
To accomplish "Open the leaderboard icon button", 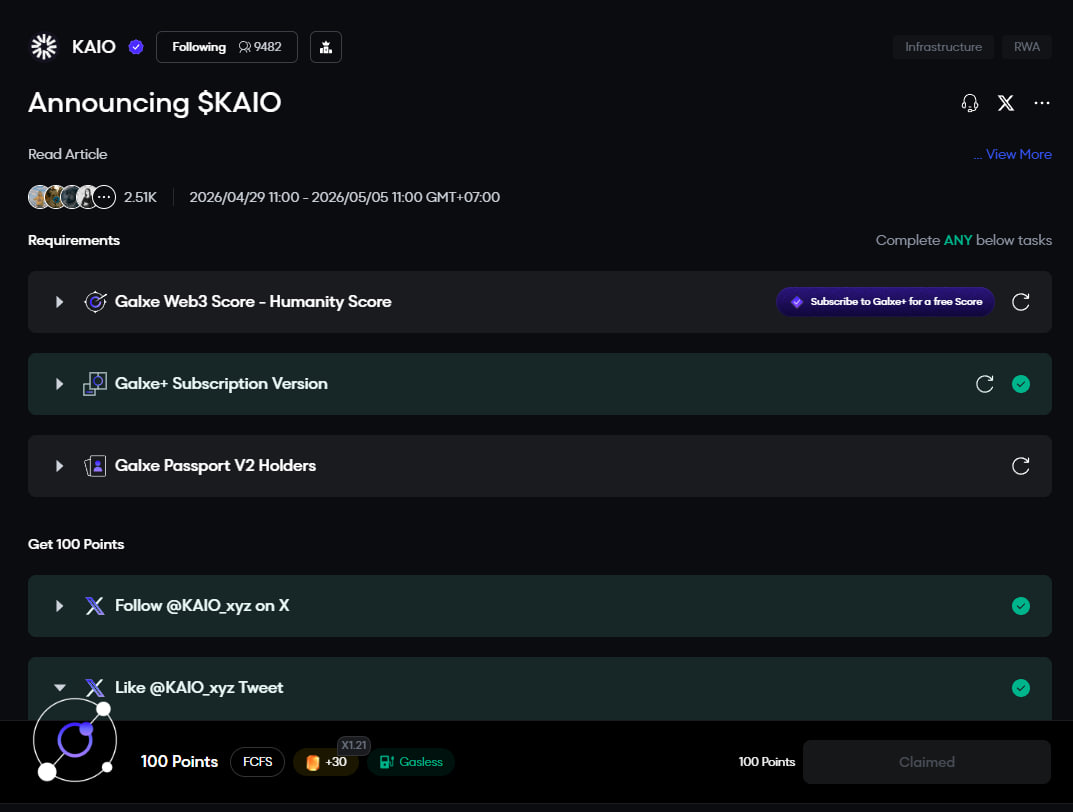I will point(326,47).
